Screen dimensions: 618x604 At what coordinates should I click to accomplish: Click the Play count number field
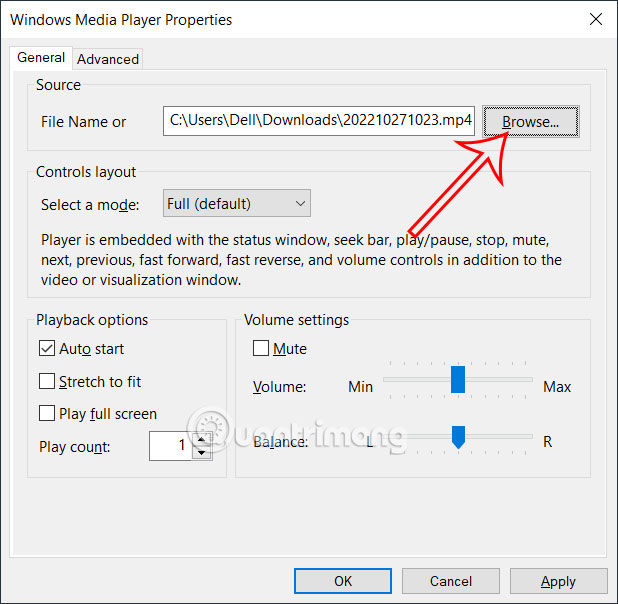pyautogui.click(x=170, y=446)
